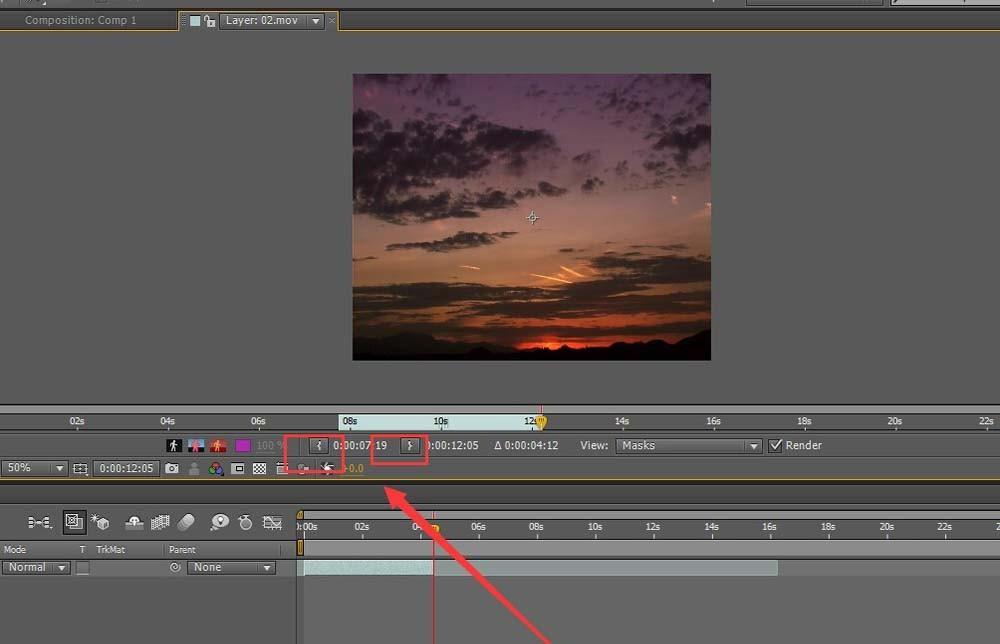Open the Graph Editor icon
This screenshot has width=1000, height=644.
pyautogui.click(x=271, y=522)
